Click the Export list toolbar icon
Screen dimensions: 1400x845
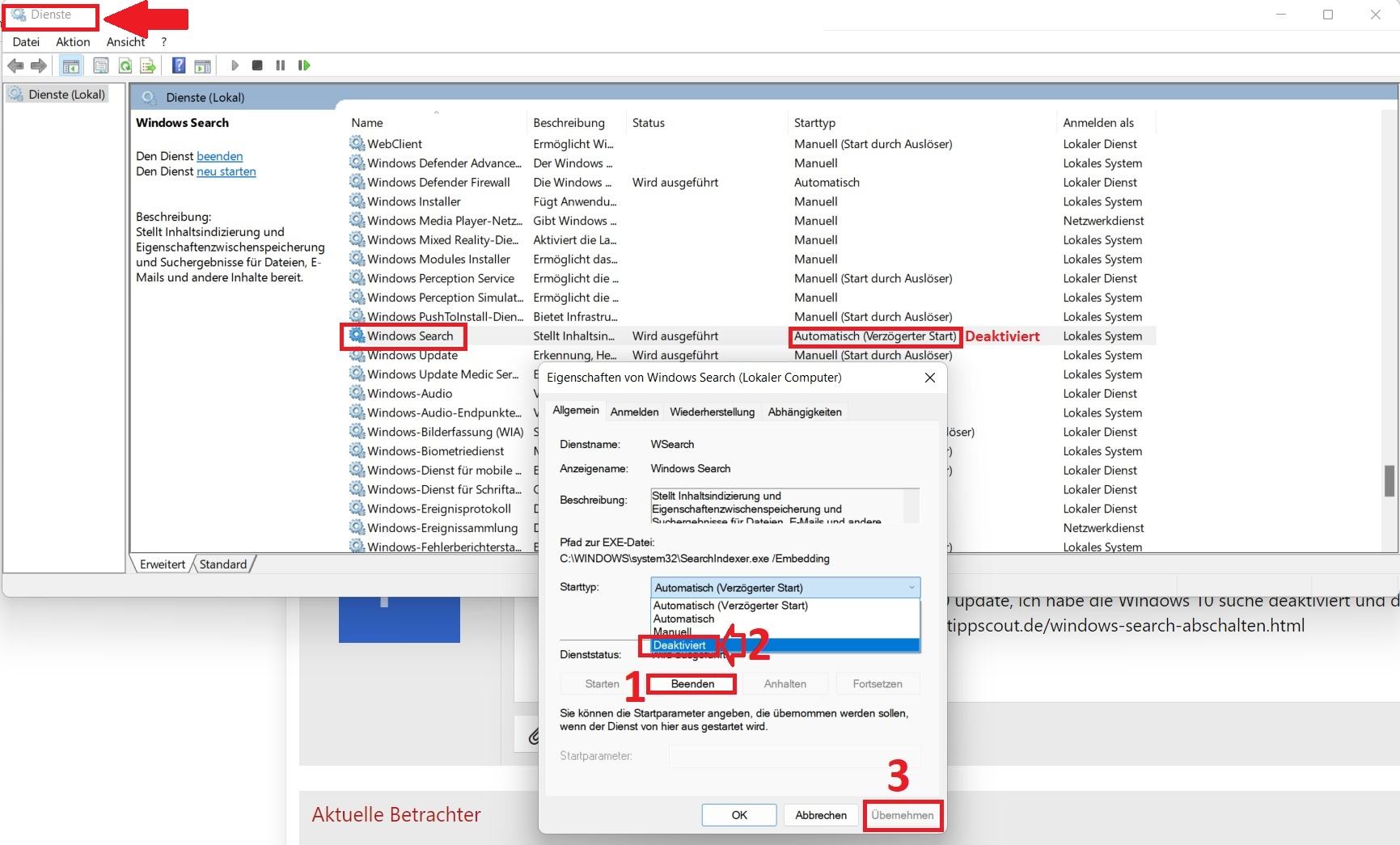147,65
